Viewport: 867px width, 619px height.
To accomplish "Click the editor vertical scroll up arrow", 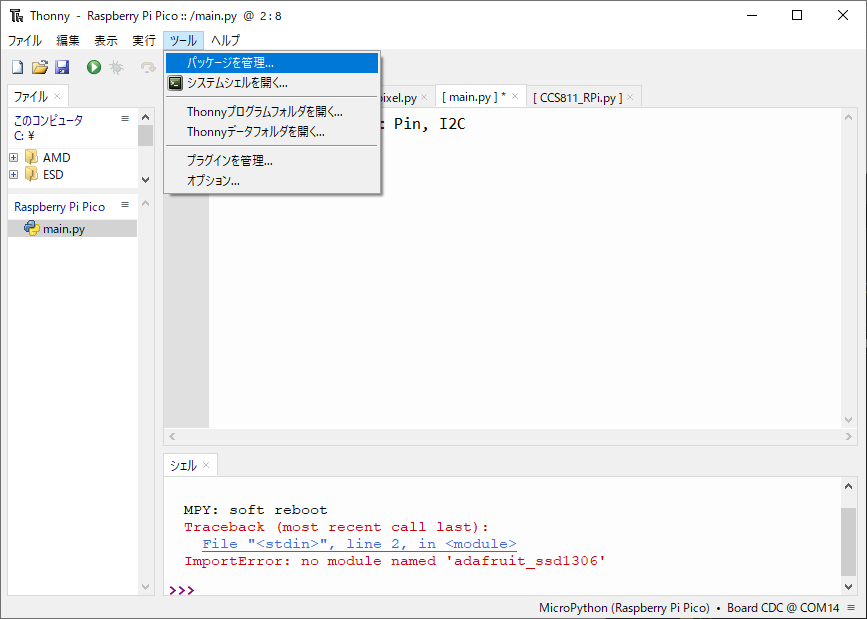I will coord(849,117).
